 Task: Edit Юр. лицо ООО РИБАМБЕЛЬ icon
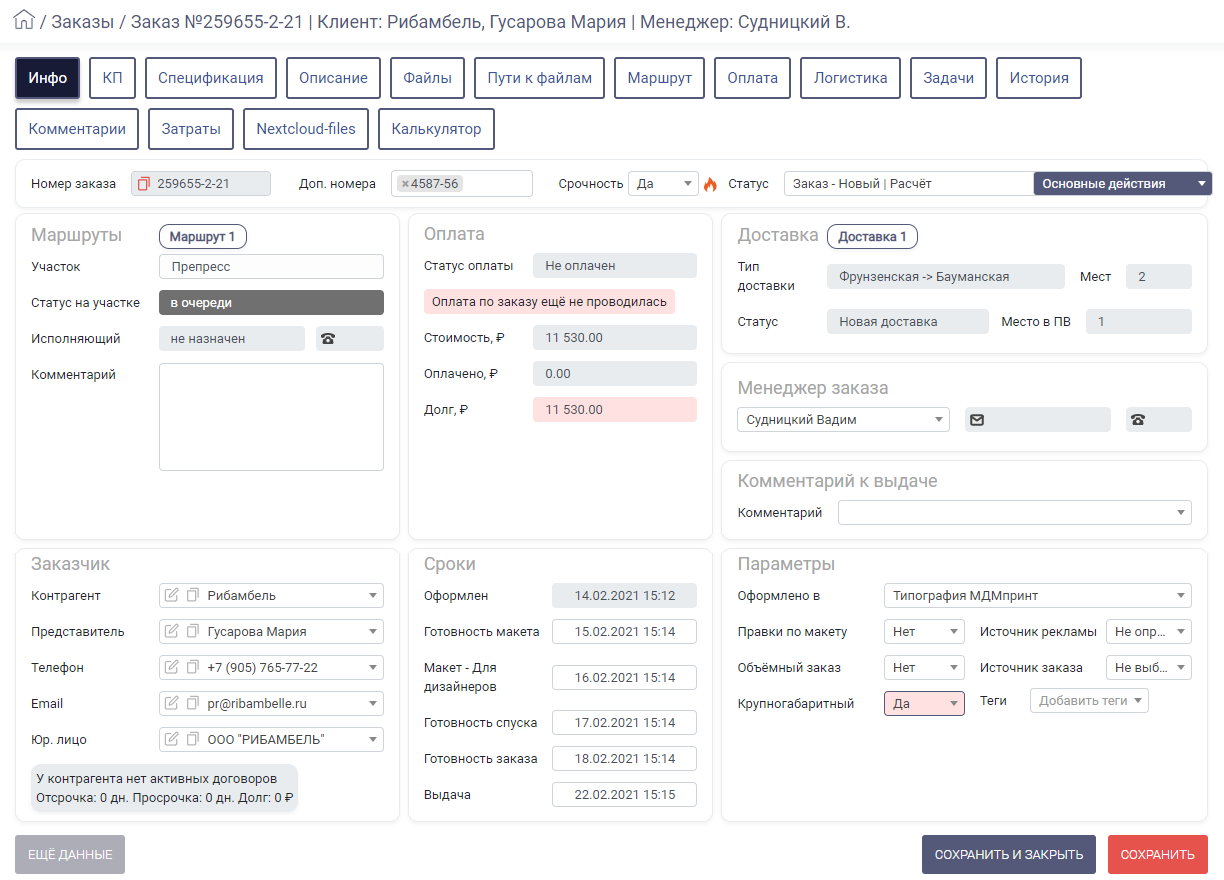pyautogui.click(x=171, y=740)
